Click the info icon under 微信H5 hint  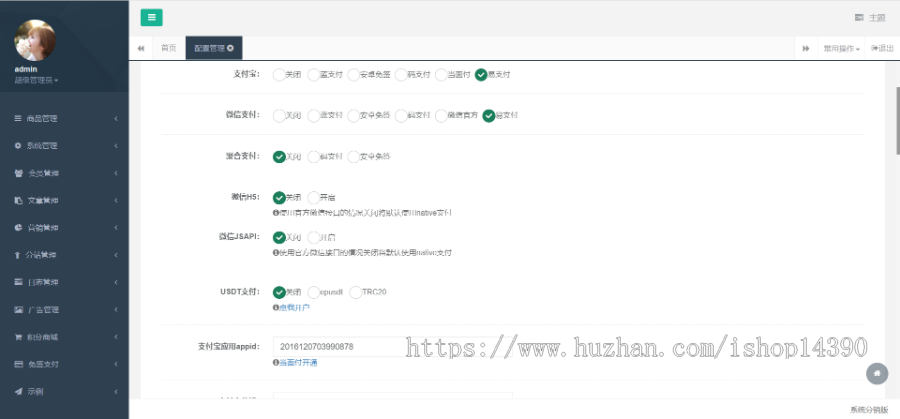pos(276,212)
